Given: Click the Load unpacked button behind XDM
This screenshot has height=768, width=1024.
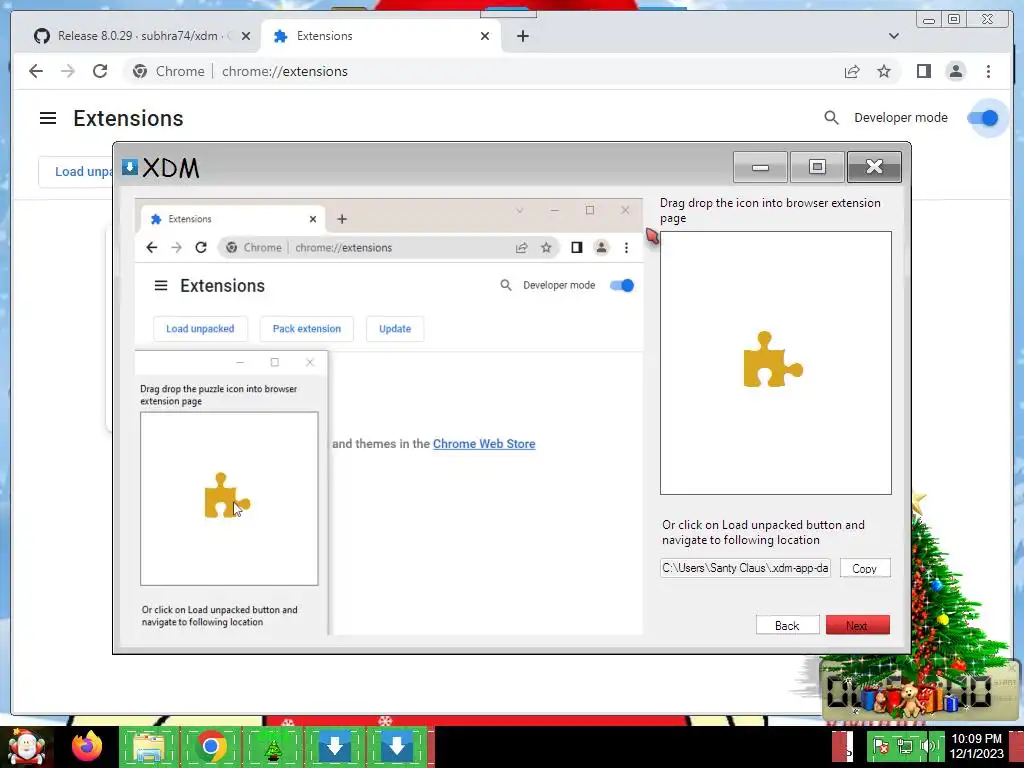Looking at the screenshot, I should (x=76, y=172).
